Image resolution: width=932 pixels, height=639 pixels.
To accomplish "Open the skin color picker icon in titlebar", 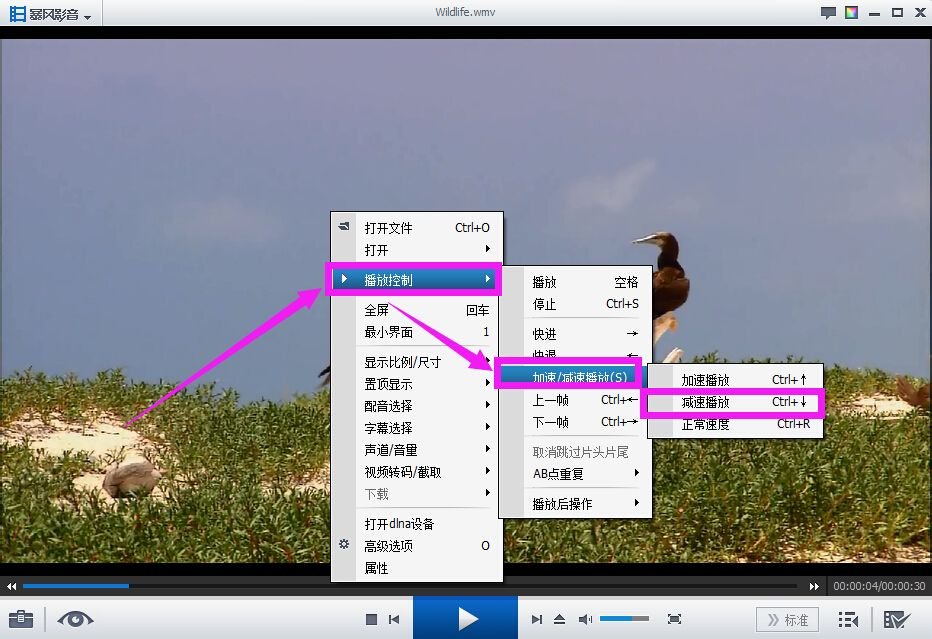I will (x=853, y=12).
